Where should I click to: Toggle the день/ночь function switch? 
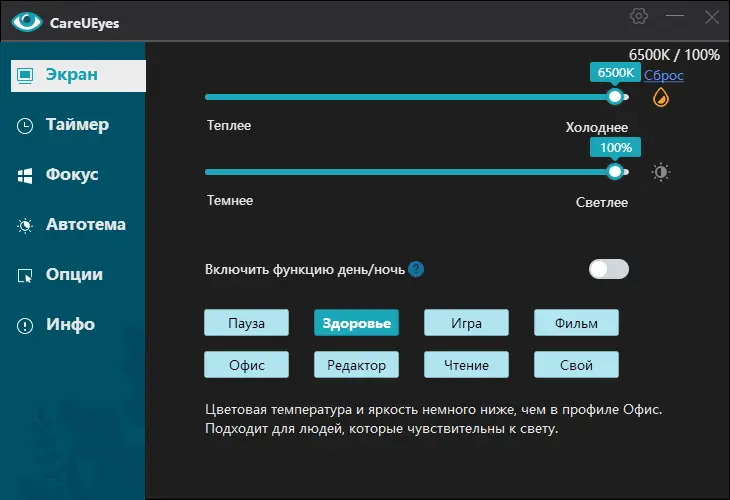(608, 269)
